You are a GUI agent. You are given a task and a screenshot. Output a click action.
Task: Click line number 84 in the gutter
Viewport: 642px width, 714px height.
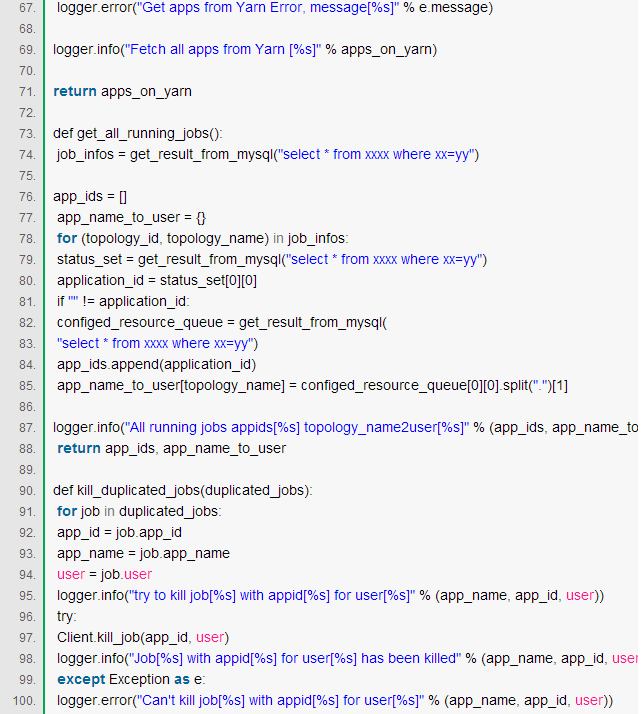[27, 365]
